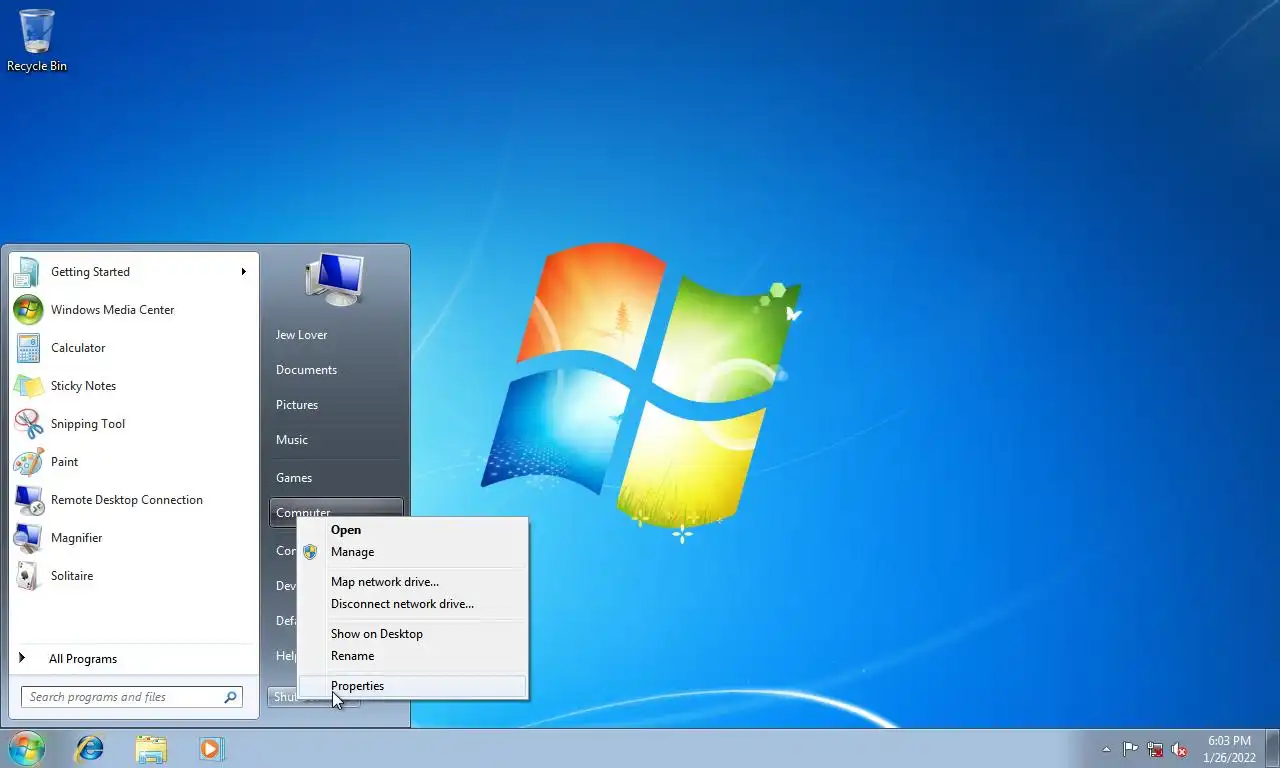Open Games from the Start menu
1280x768 pixels.
point(336,478)
